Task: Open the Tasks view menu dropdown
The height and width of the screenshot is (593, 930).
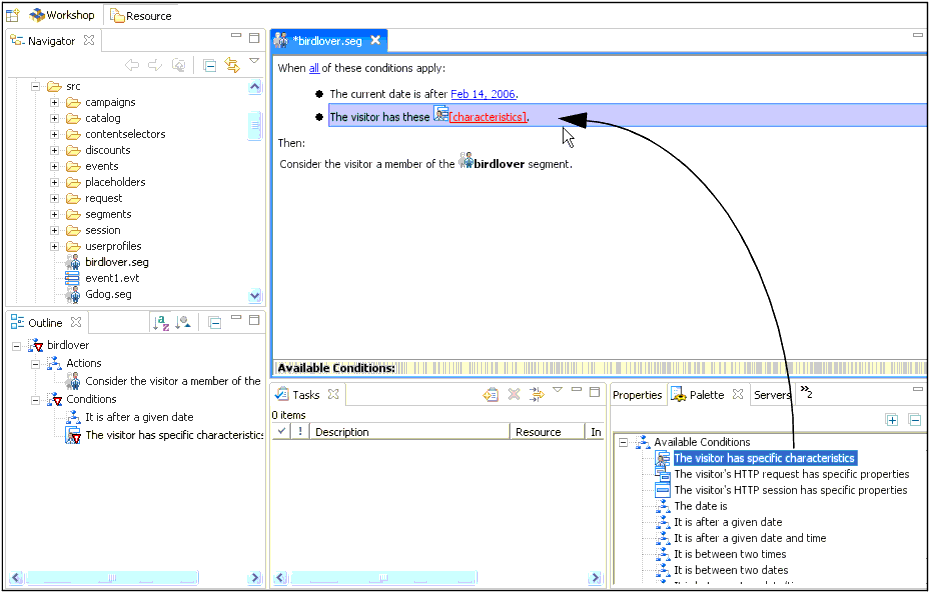Action: [558, 390]
